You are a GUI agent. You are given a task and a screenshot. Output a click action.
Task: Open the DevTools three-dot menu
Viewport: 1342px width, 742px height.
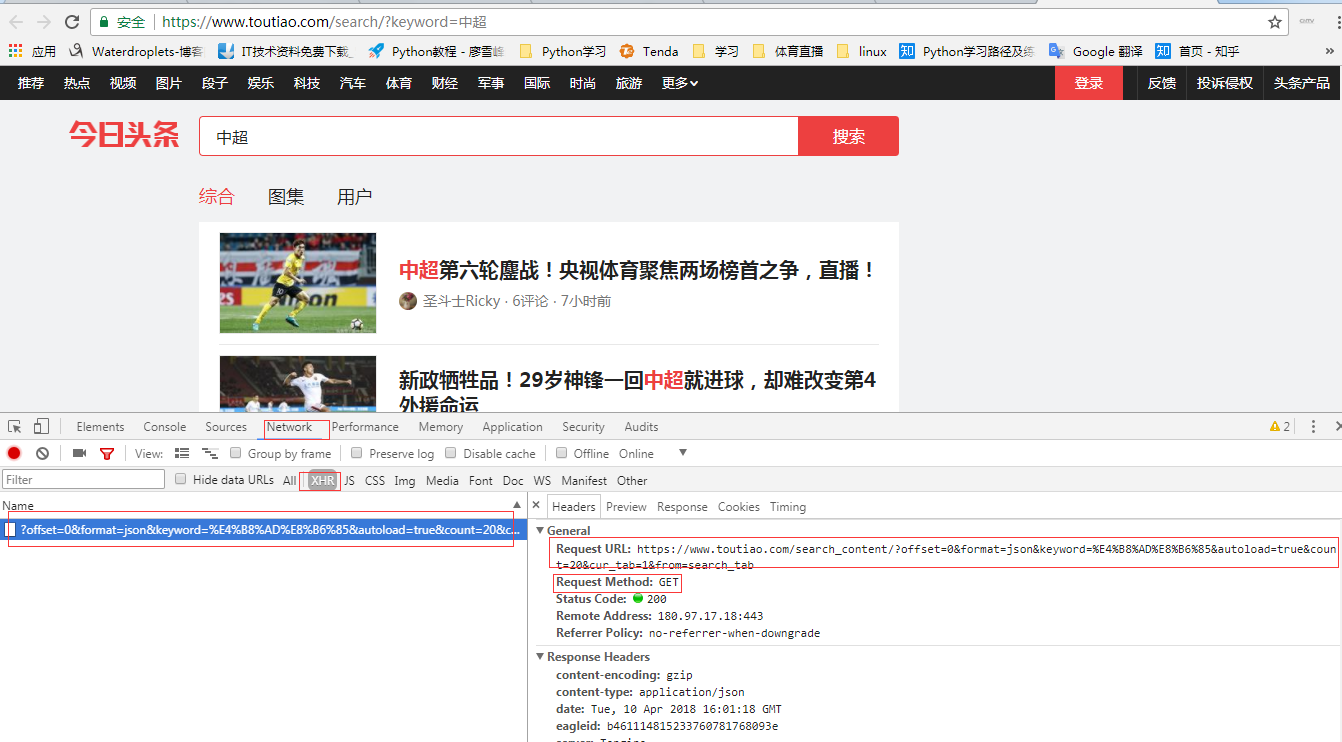[1313, 427]
